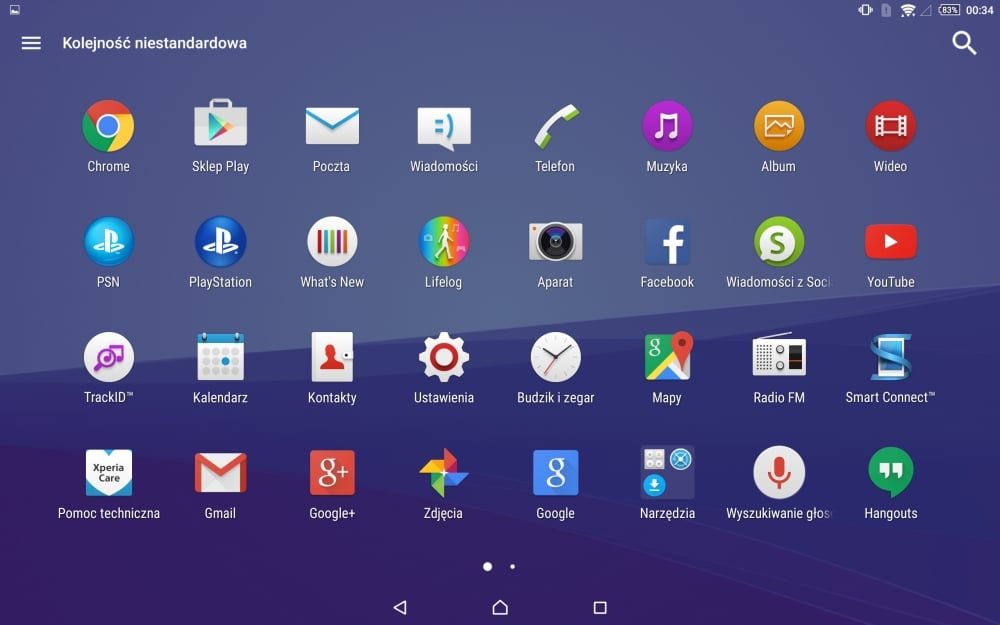The width and height of the screenshot is (1000, 625).
Task: Go to second app drawer page dot
Action: pos(512,566)
